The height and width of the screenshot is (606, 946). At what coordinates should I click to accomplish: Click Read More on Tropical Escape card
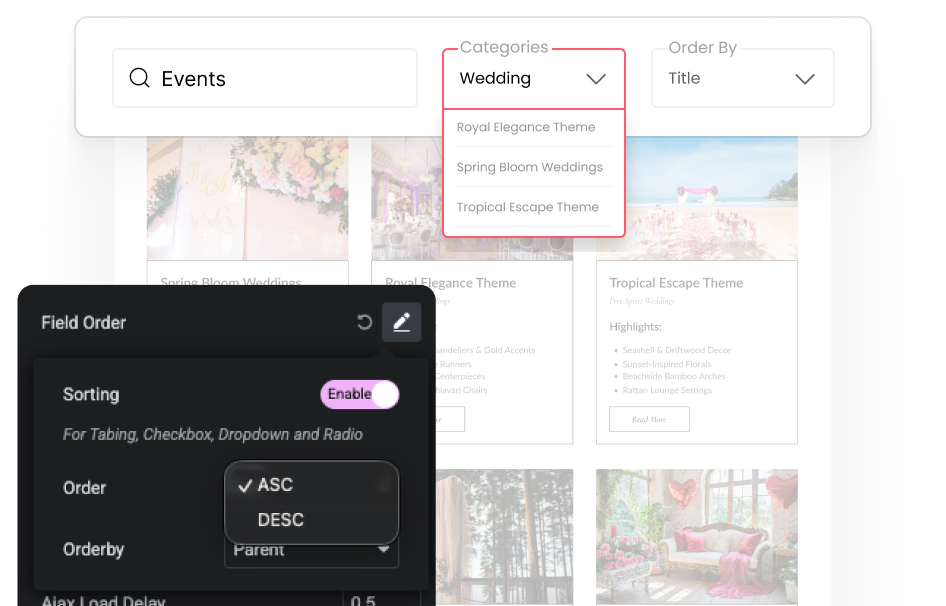(649, 419)
